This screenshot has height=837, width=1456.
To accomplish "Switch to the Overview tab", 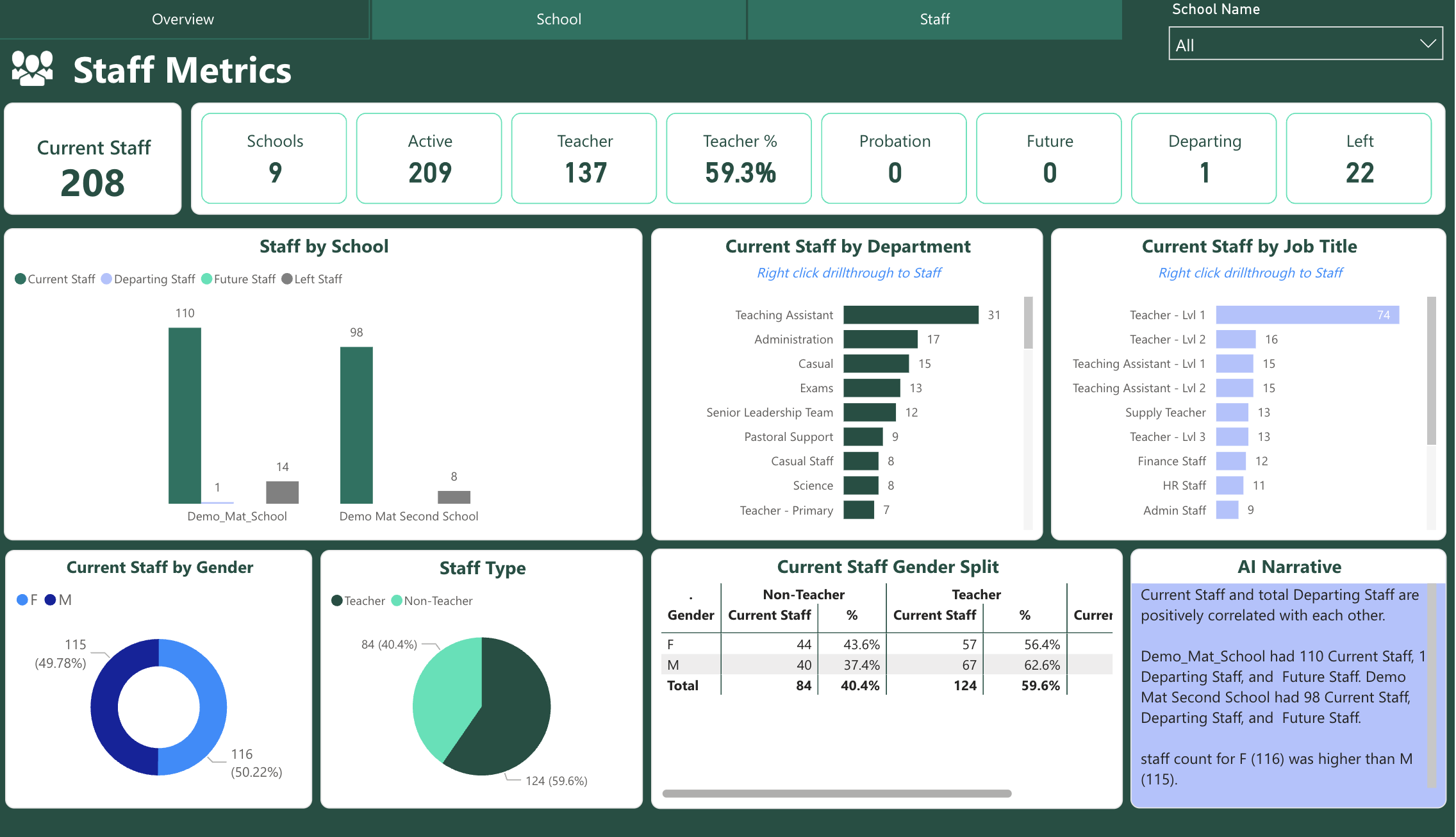I will point(183,19).
